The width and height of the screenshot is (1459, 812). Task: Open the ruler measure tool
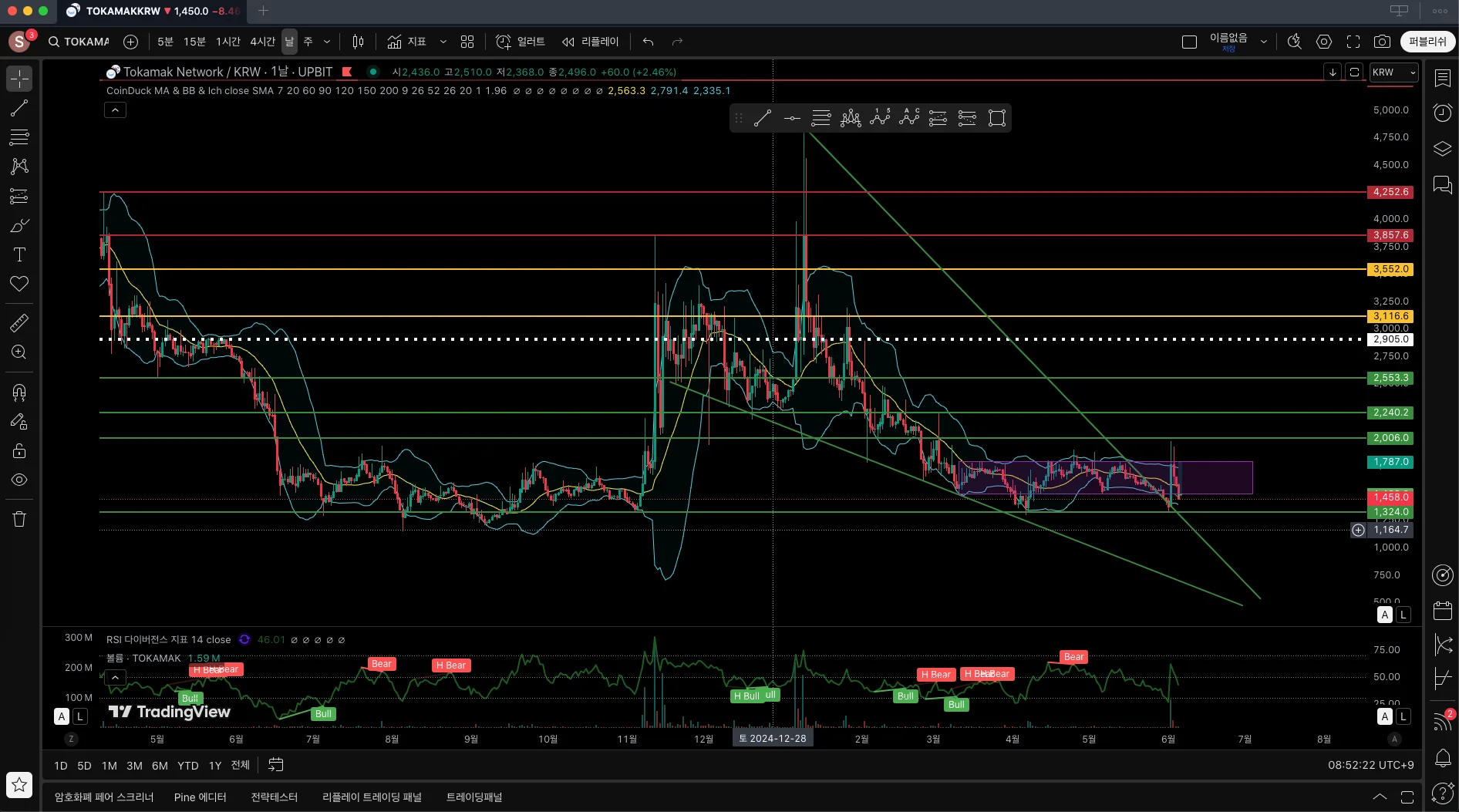(x=19, y=322)
